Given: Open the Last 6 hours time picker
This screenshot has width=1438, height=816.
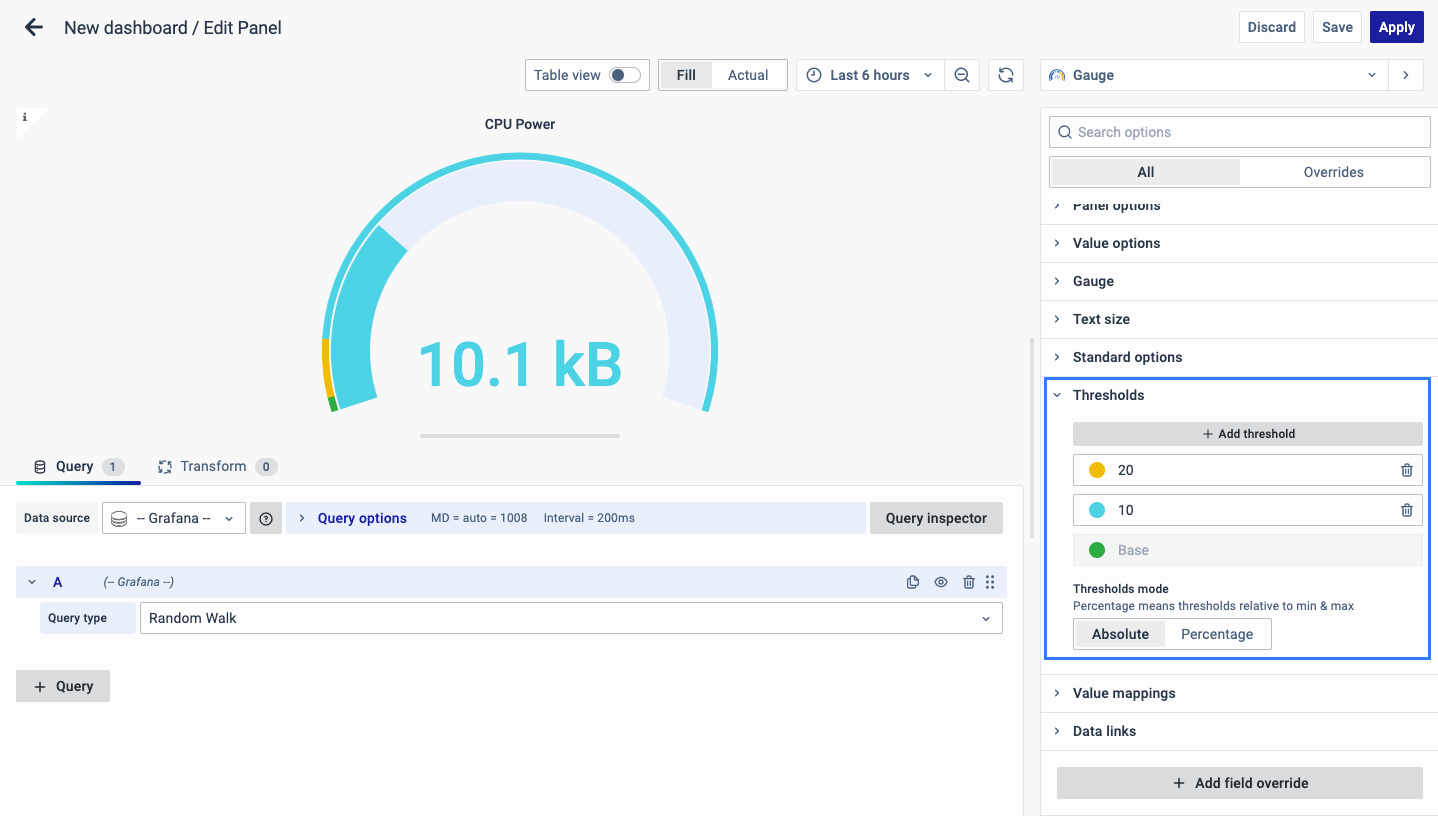Looking at the screenshot, I should click(x=869, y=75).
